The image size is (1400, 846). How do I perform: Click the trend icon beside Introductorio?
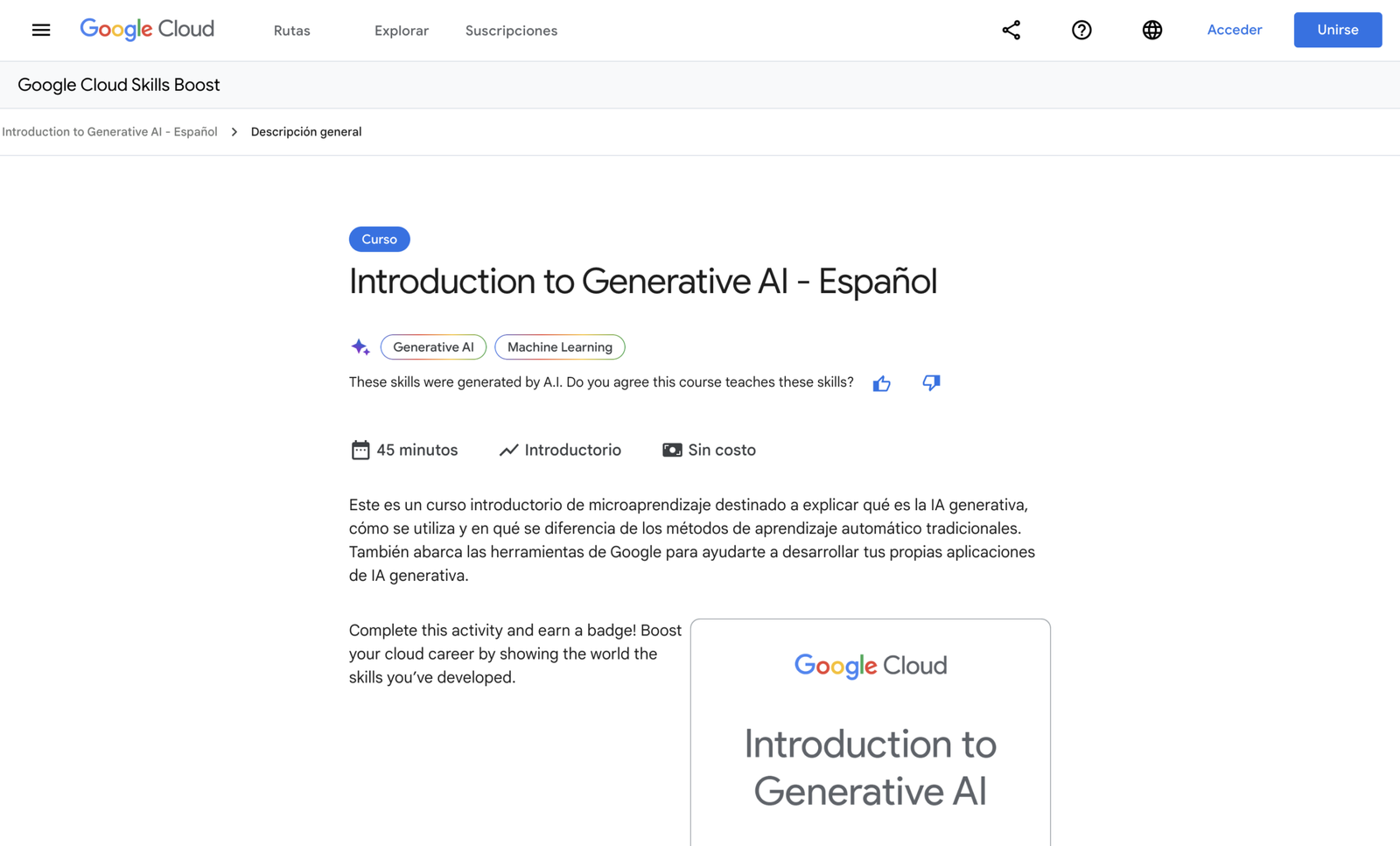click(508, 450)
